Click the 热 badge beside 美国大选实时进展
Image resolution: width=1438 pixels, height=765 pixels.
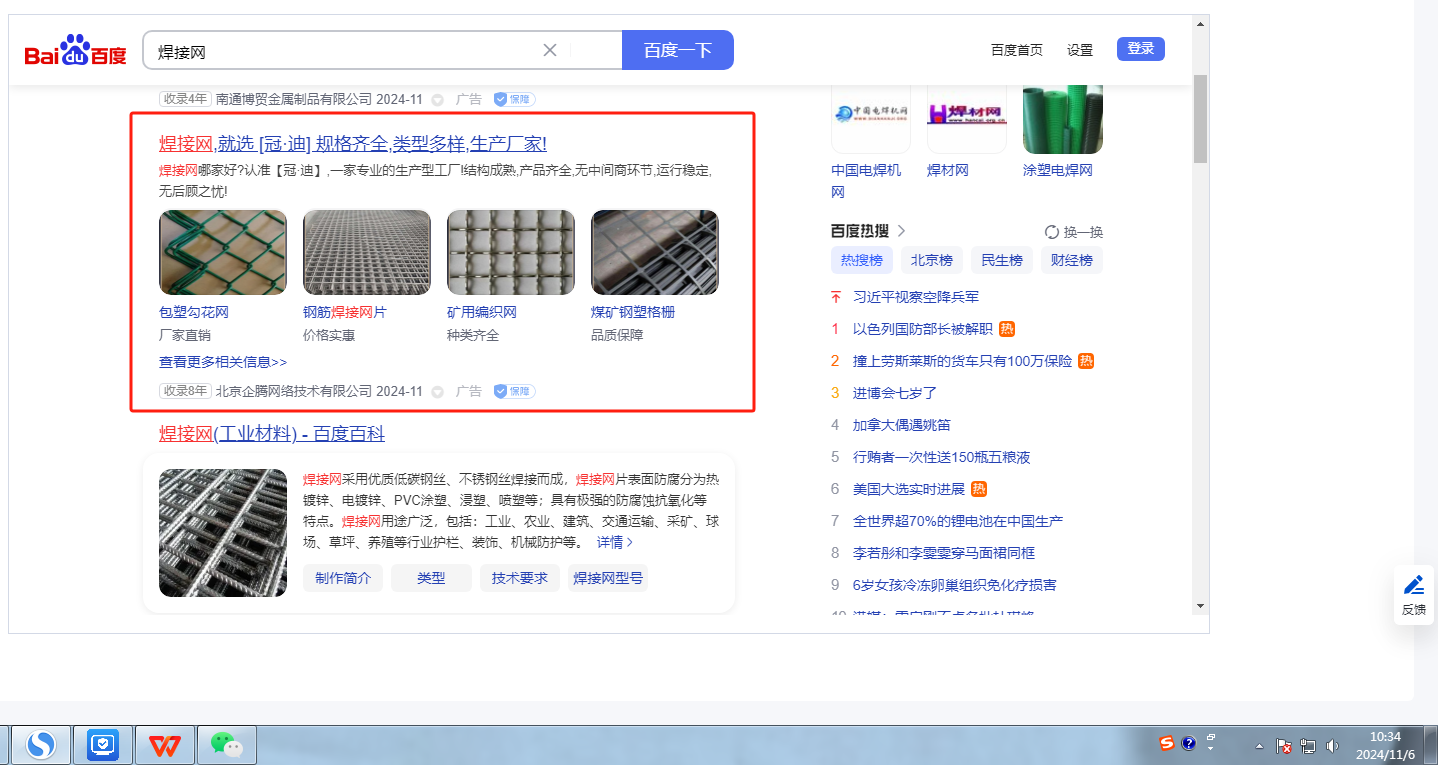tap(979, 489)
